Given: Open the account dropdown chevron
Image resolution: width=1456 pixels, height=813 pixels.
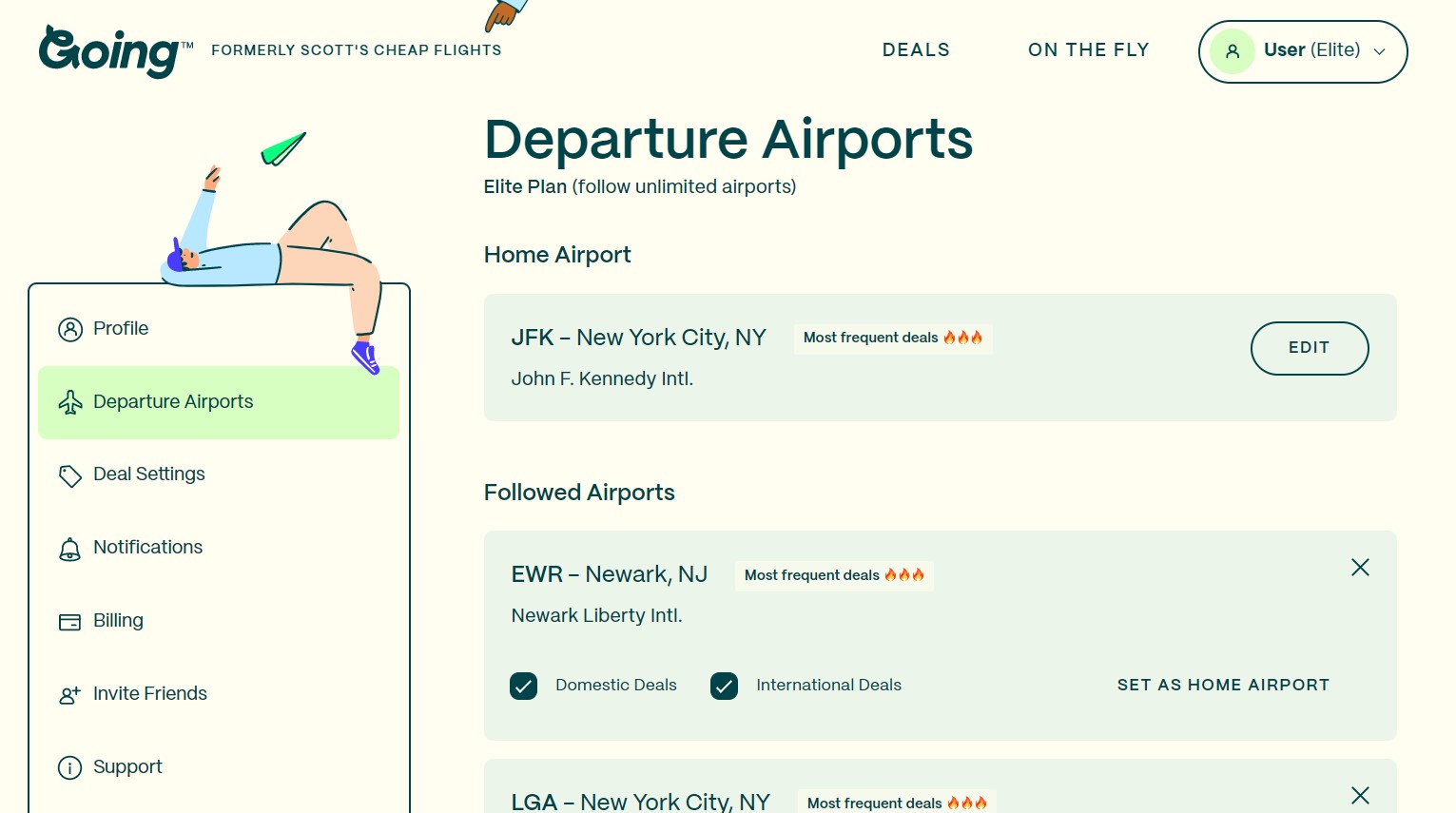Looking at the screenshot, I should (x=1379, y=52).
